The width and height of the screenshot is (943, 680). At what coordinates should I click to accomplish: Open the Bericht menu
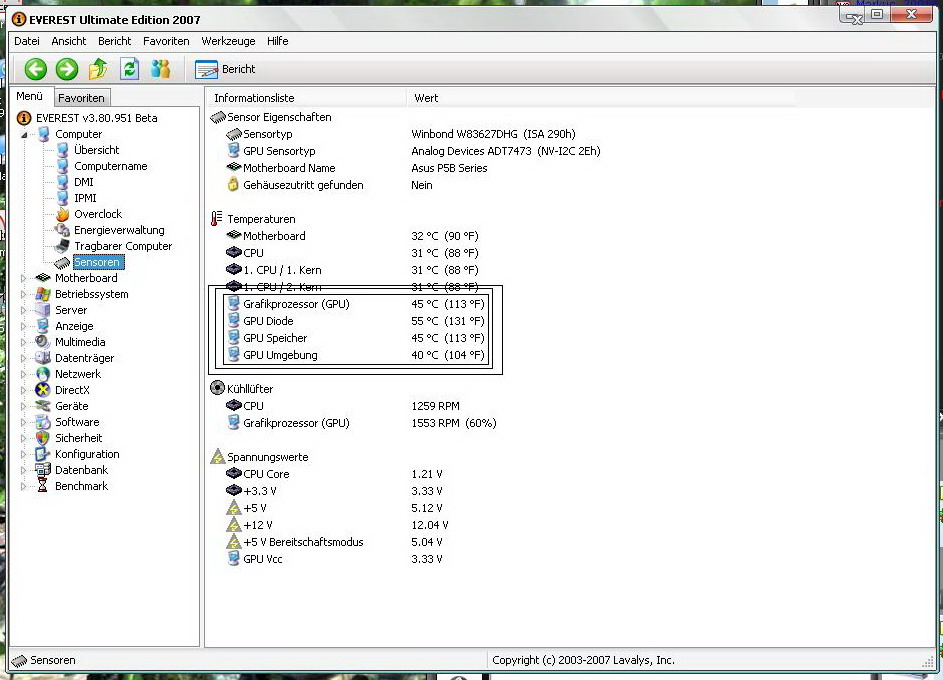pos(114,41)
